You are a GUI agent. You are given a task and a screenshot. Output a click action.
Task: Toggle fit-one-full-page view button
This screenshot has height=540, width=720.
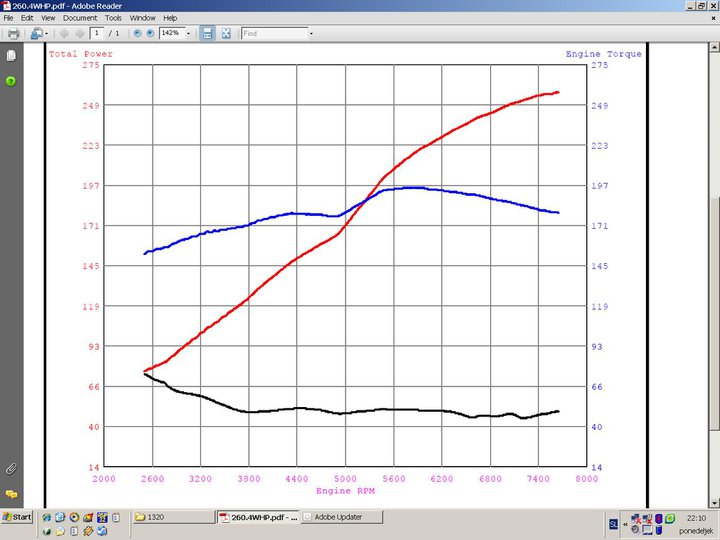(x=226, y=33)
